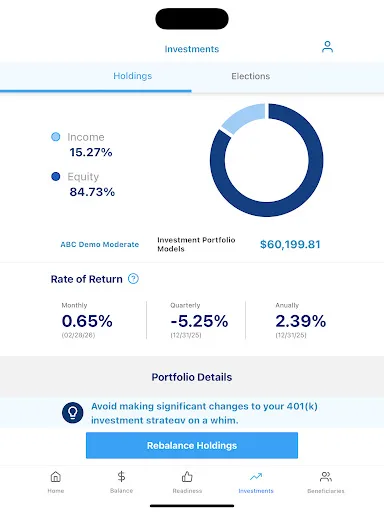Open the ABC Demo Moderate link

pos(100,244)
